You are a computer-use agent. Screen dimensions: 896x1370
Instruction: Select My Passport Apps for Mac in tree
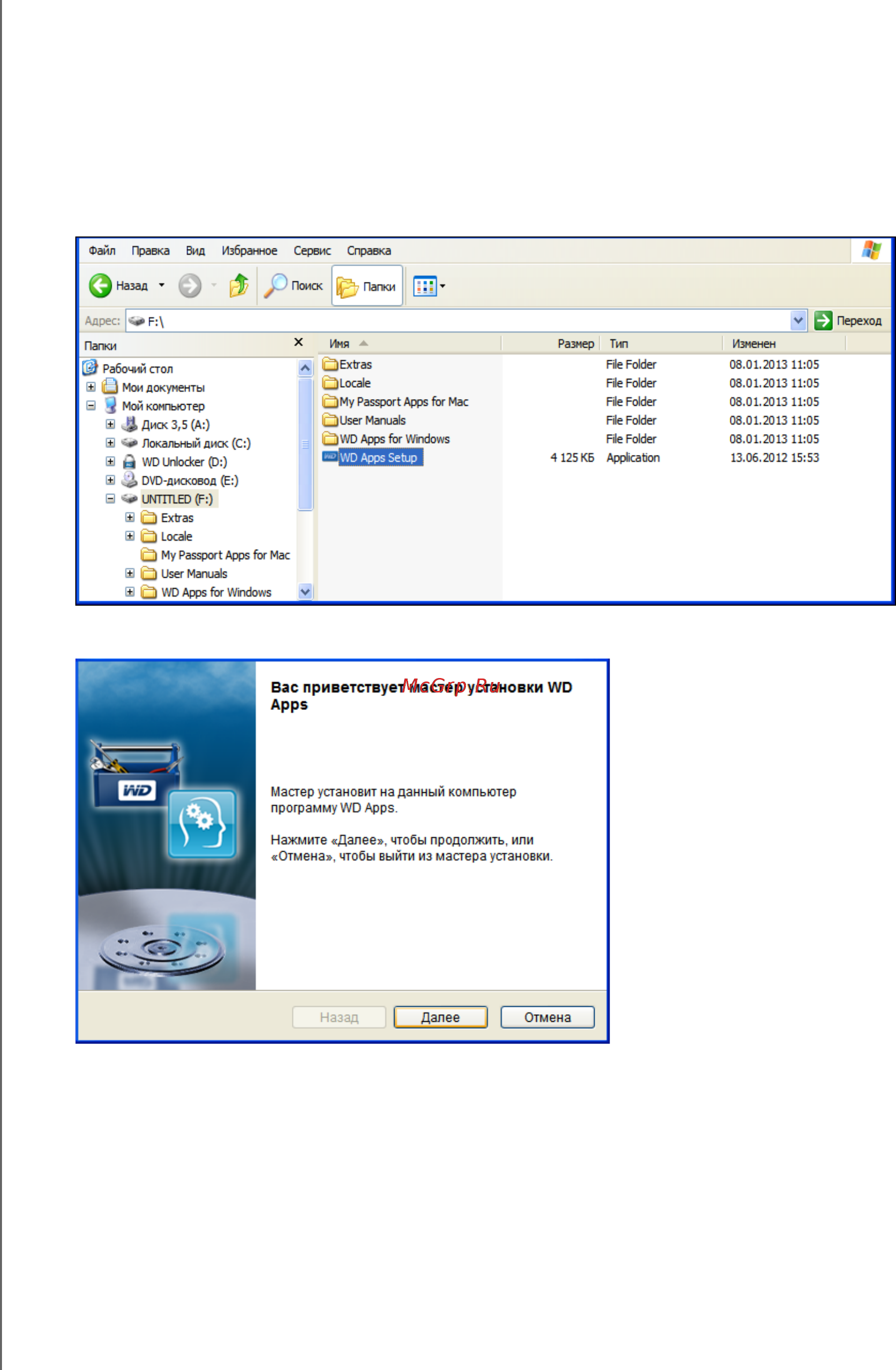[x=225, y=555]
